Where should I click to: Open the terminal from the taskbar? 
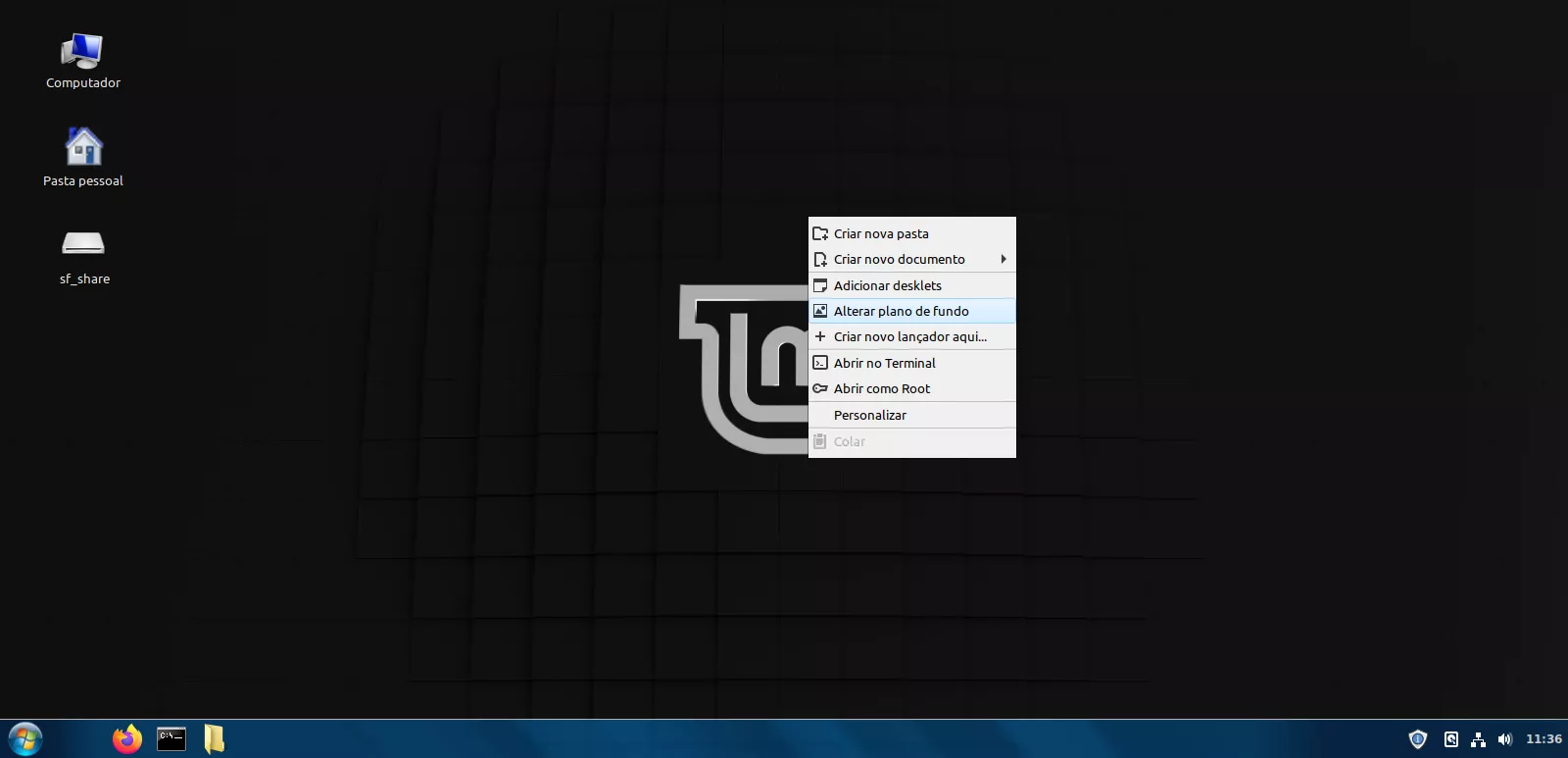(x=171, y=738)
